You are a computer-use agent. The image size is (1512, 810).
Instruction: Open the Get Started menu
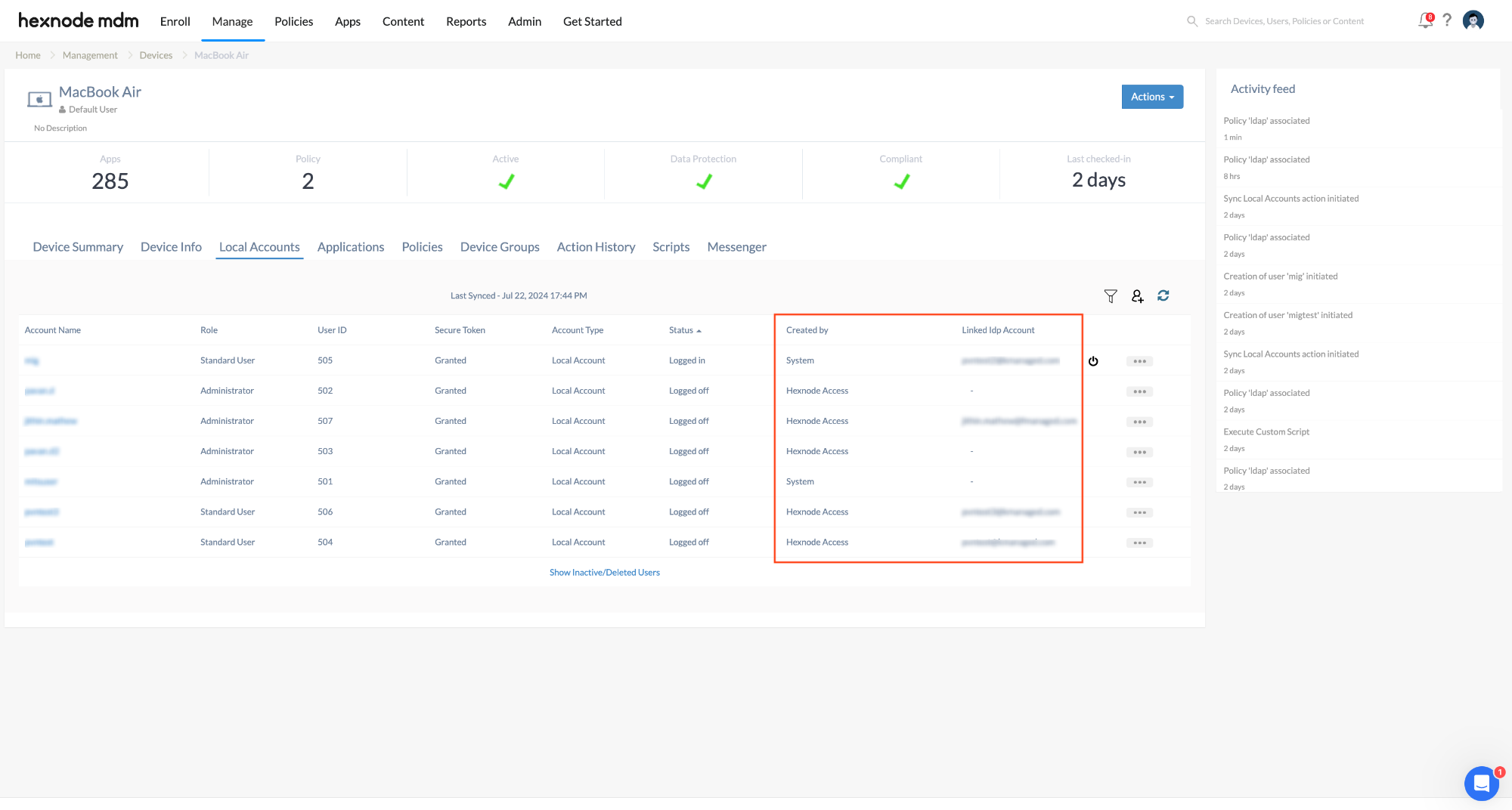(592, 21)
